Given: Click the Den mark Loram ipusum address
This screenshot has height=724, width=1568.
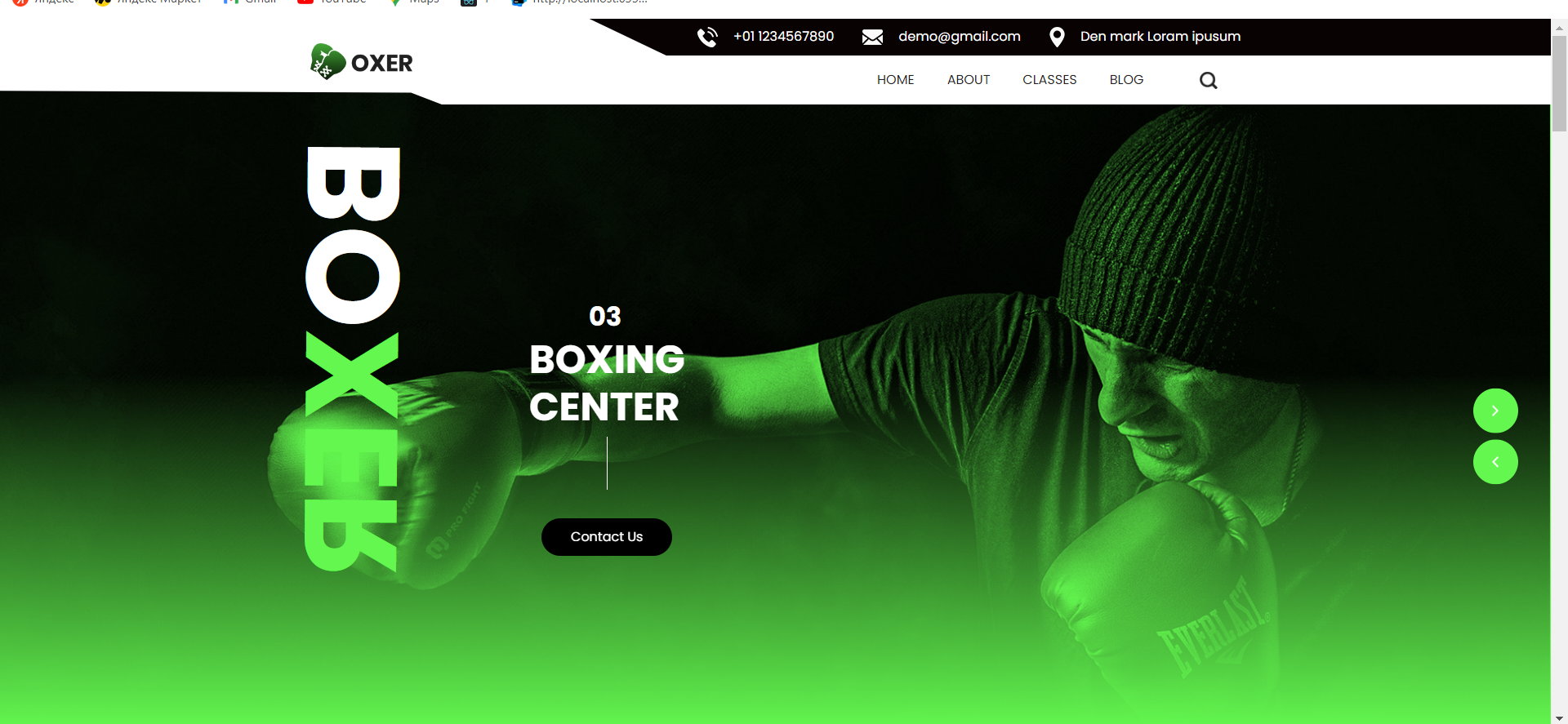Looking at the screenshot, I should [x=1160, y=37].
